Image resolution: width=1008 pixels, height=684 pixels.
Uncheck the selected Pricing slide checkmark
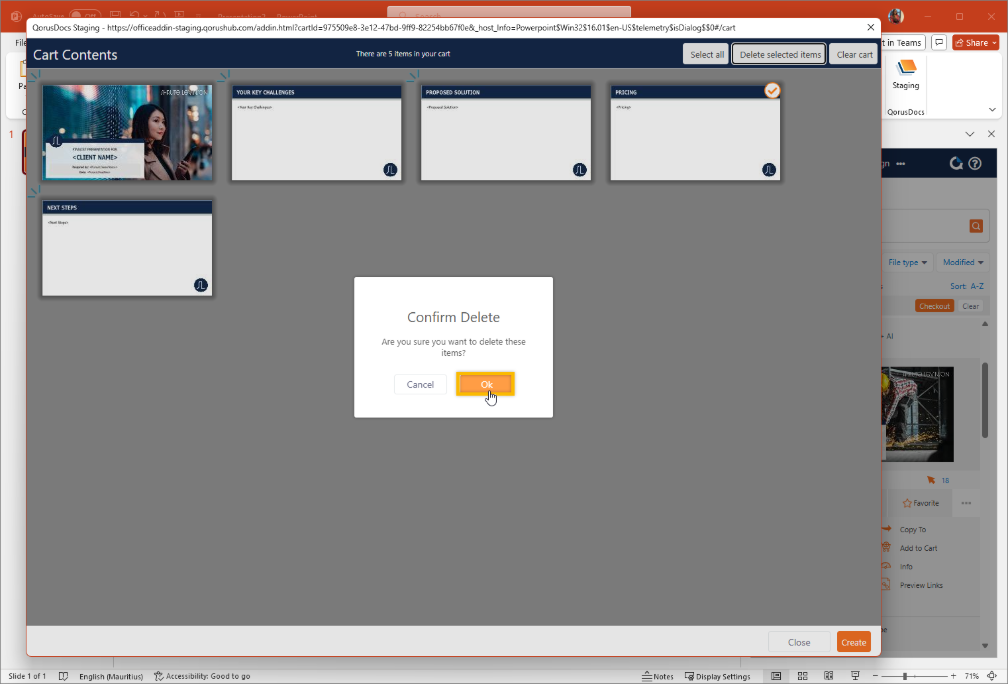tap(772, 91)
